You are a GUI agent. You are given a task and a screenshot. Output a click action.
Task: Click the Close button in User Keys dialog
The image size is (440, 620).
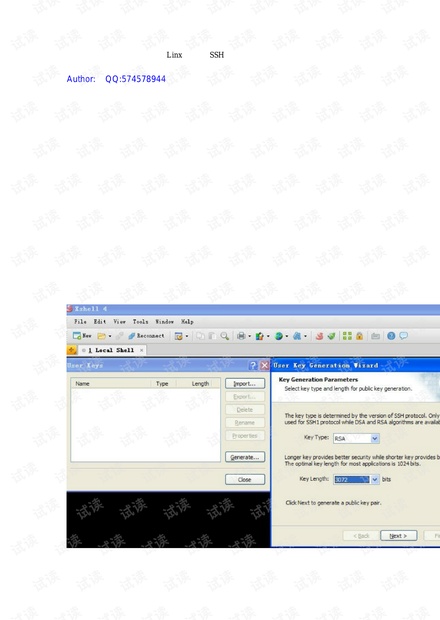(x=245, y=480)
